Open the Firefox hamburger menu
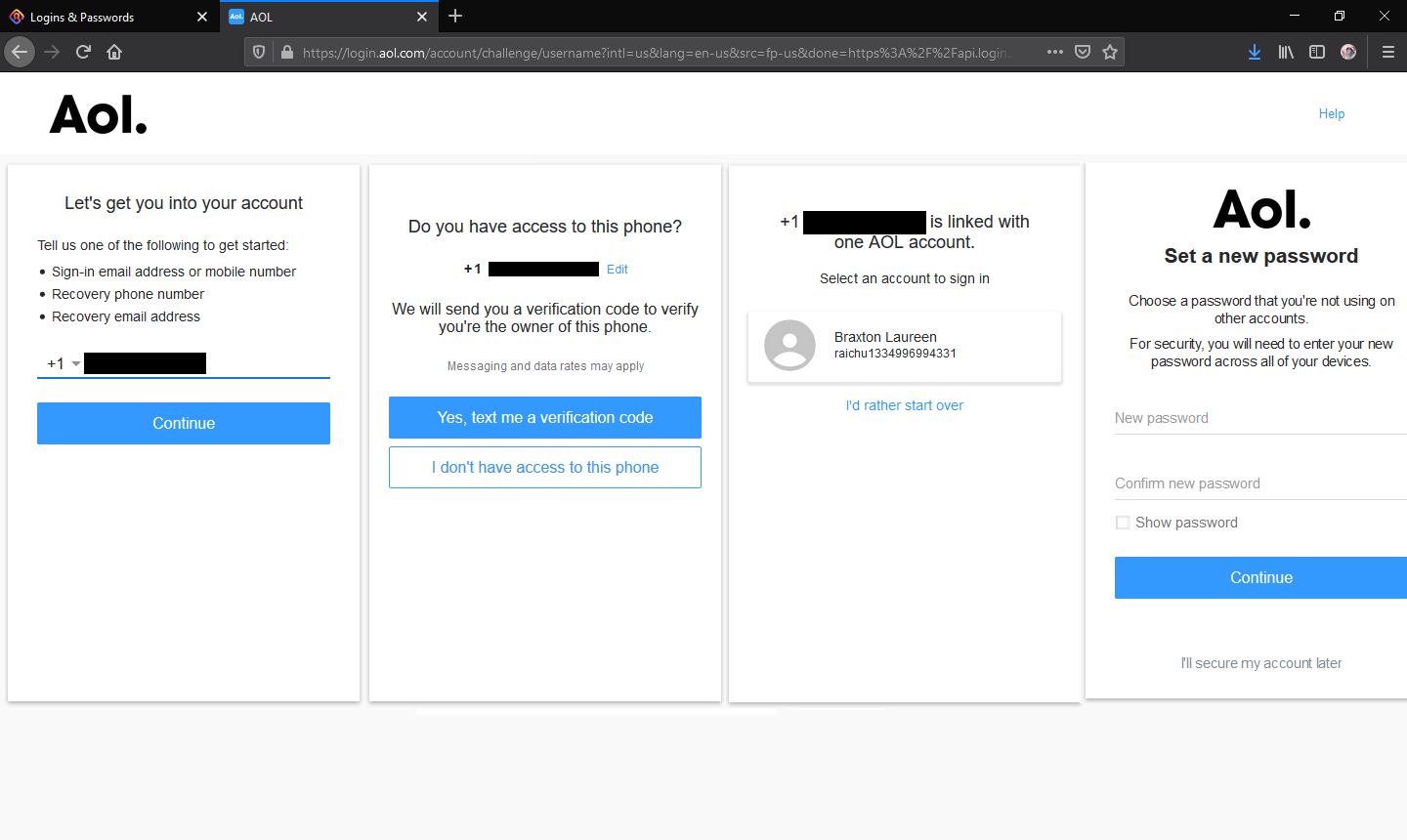This screenshot has height=840, width=1407. tap(1388, 52)
